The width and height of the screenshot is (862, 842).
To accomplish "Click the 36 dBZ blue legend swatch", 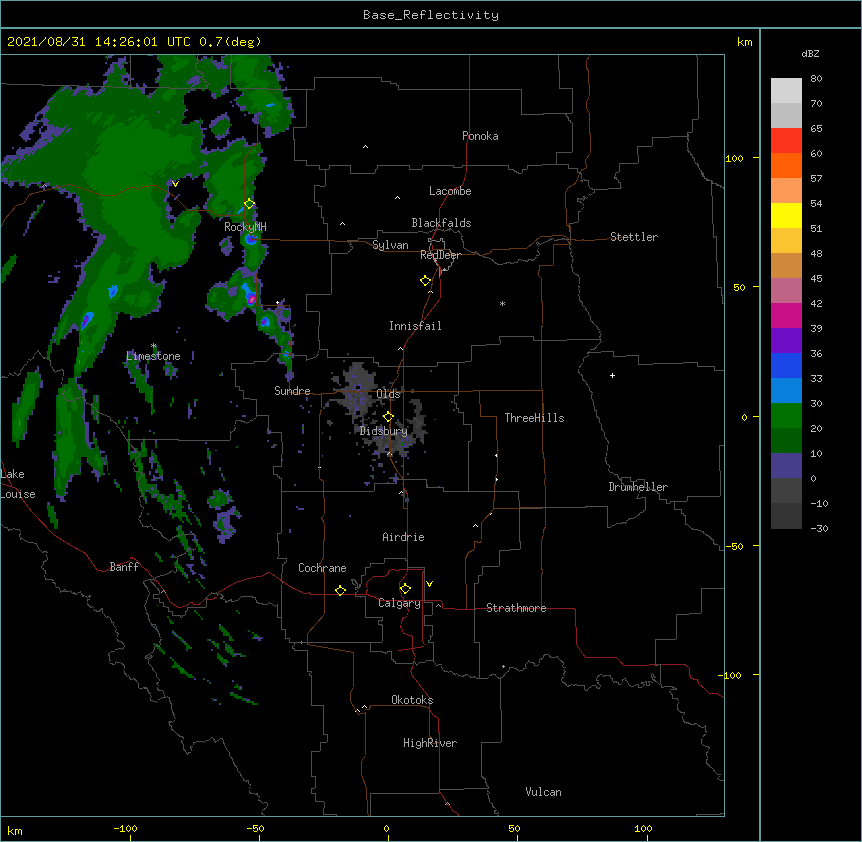I will [786, 365].
